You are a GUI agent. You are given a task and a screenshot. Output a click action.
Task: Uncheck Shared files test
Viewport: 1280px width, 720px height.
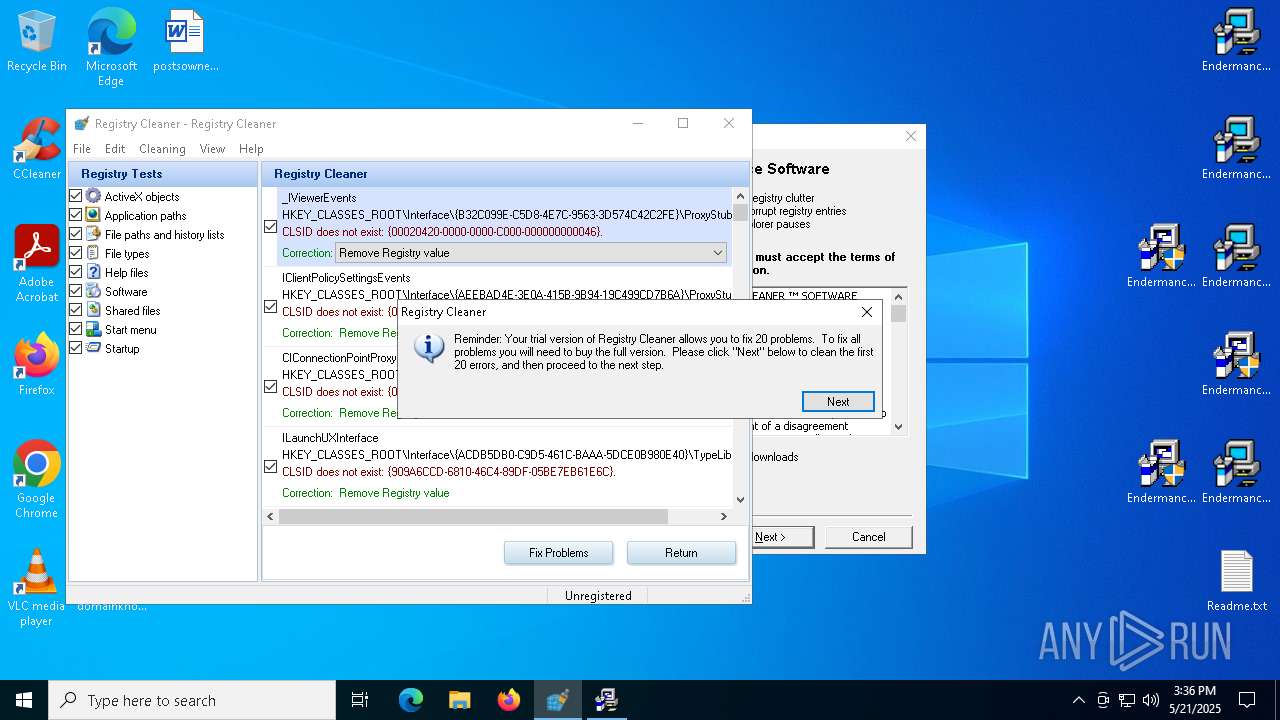[x=75, y=311]
